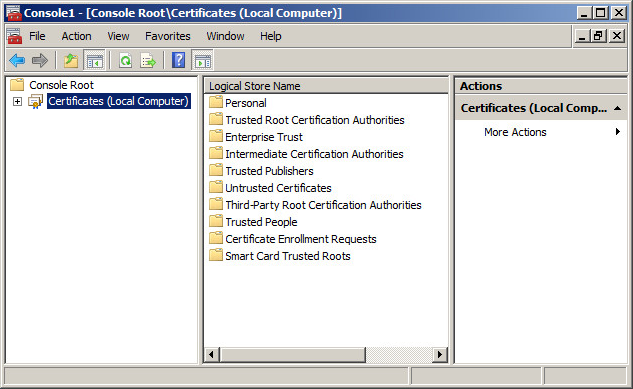
Task: Click the Trusted Publishers folder icon
Action: click(x=216, y=170)
